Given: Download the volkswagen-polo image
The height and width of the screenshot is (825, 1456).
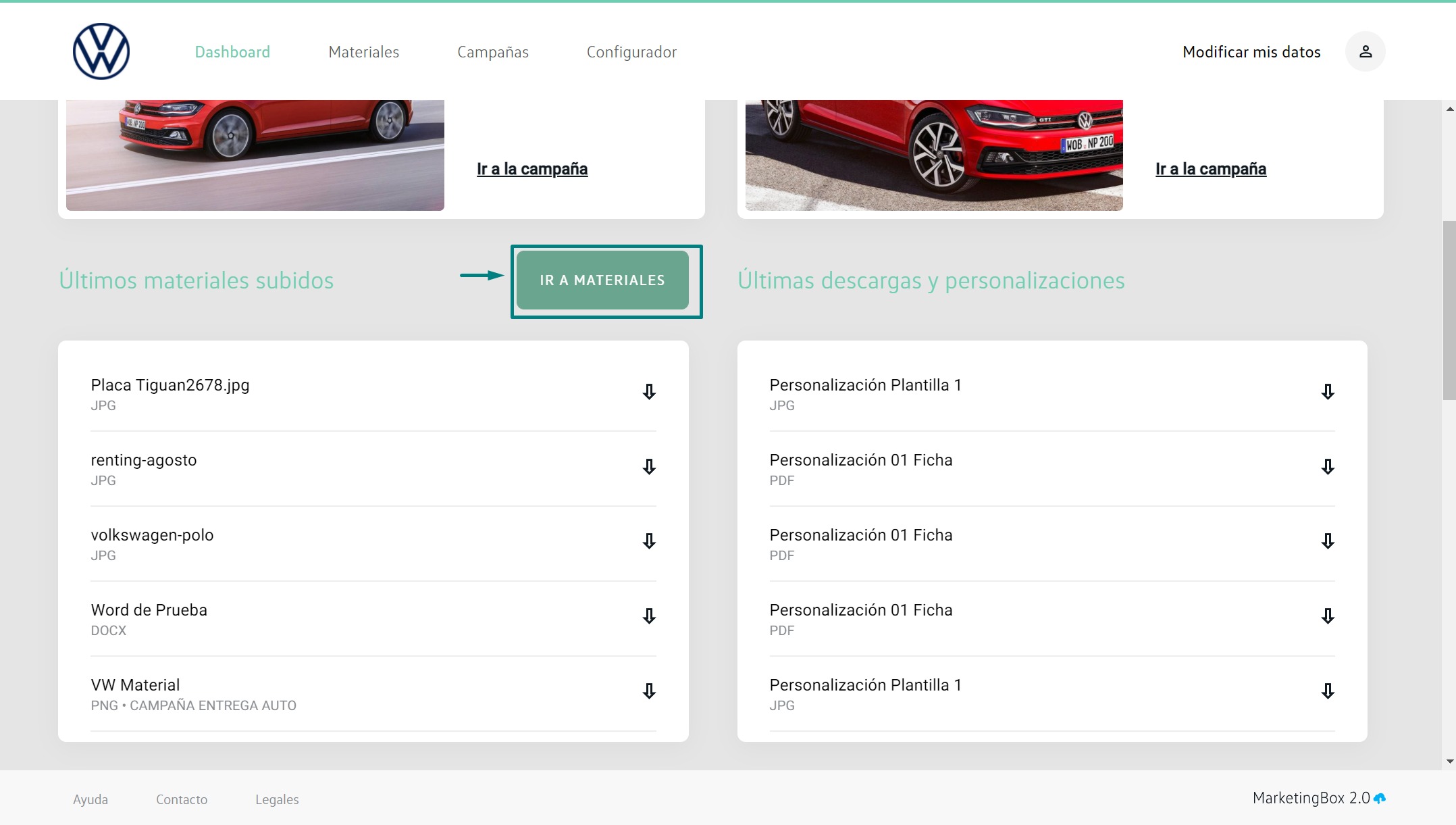Looking at the screenshot, I should click(649, 542).
